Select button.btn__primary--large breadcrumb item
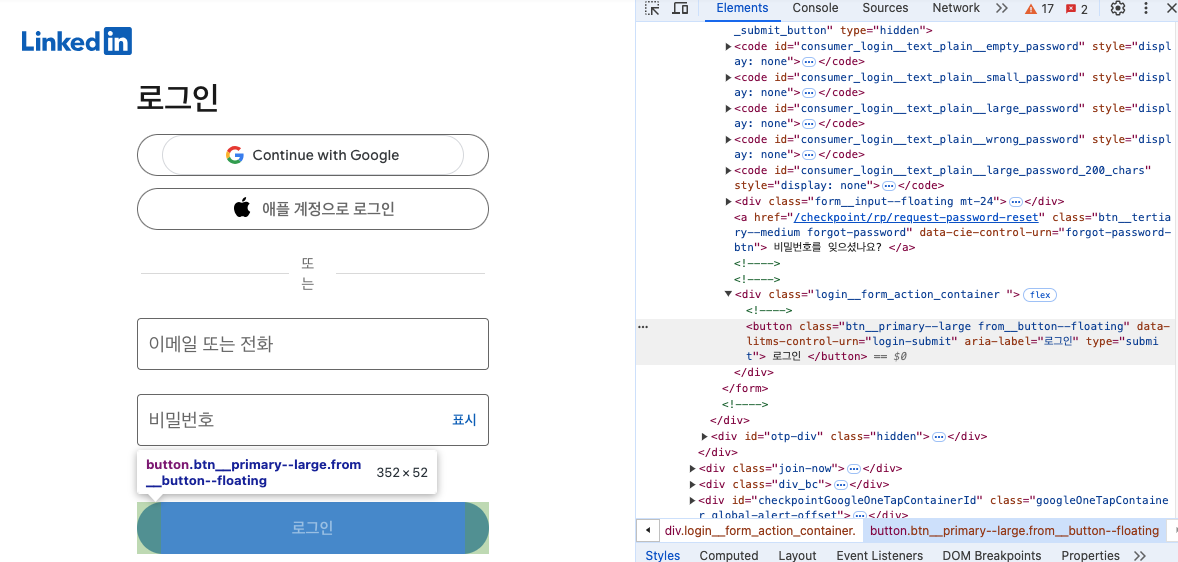Image resolution: width=1178 pixels, height=562 pixels. click(x=1014, y=530)
